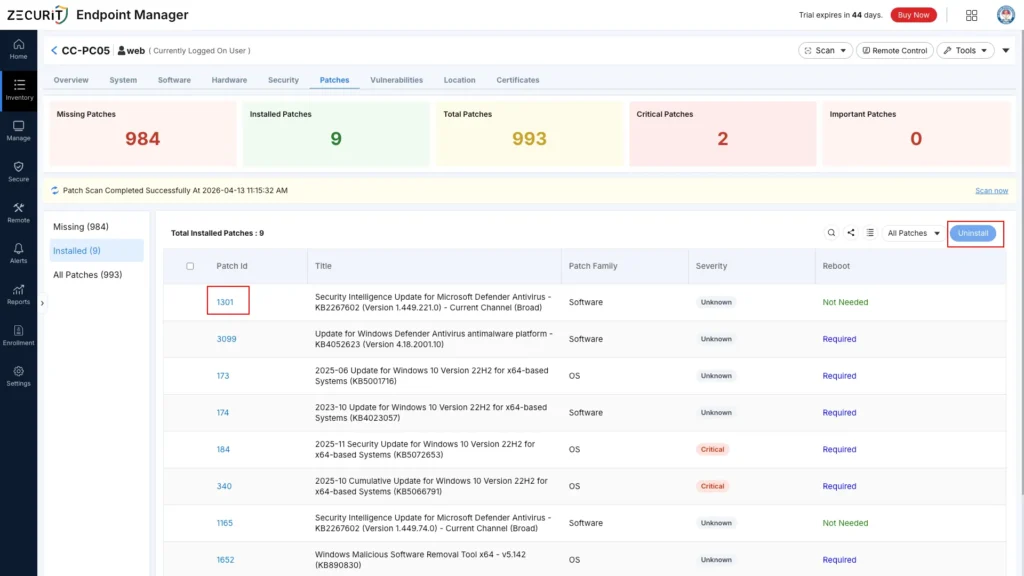This screenshot has width=1024, height=576.
Task: Click the search icon above patch table
Action: tap(831, 233)
